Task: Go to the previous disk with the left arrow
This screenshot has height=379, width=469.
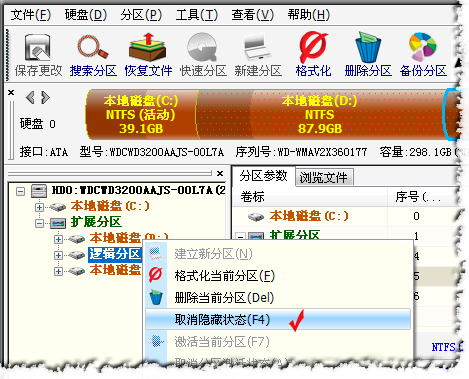Action: 30,98
